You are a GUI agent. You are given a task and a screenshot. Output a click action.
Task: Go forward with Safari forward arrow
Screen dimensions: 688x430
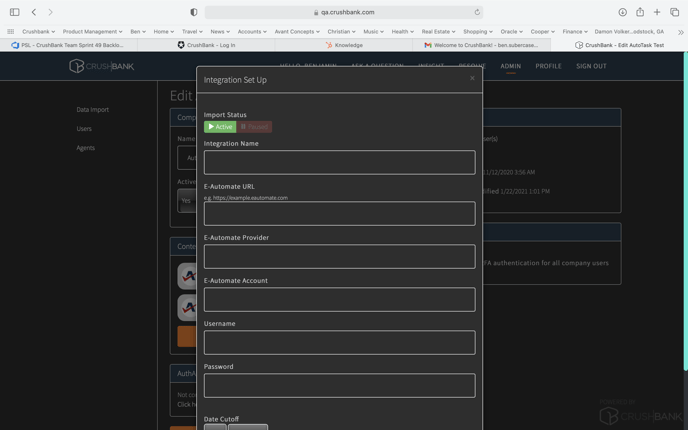point(50,12)
